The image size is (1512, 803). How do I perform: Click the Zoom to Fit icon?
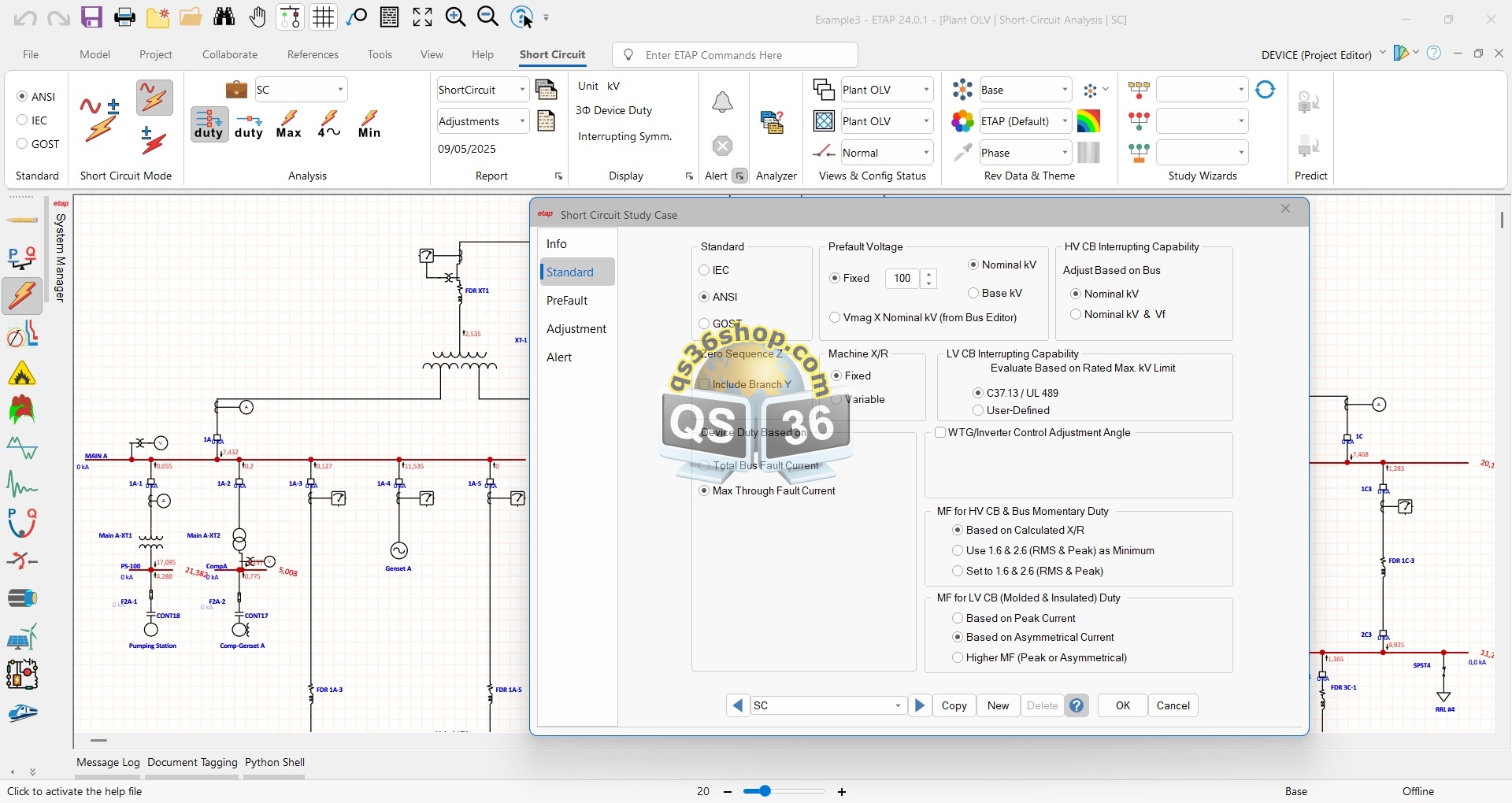click(422, 17)
